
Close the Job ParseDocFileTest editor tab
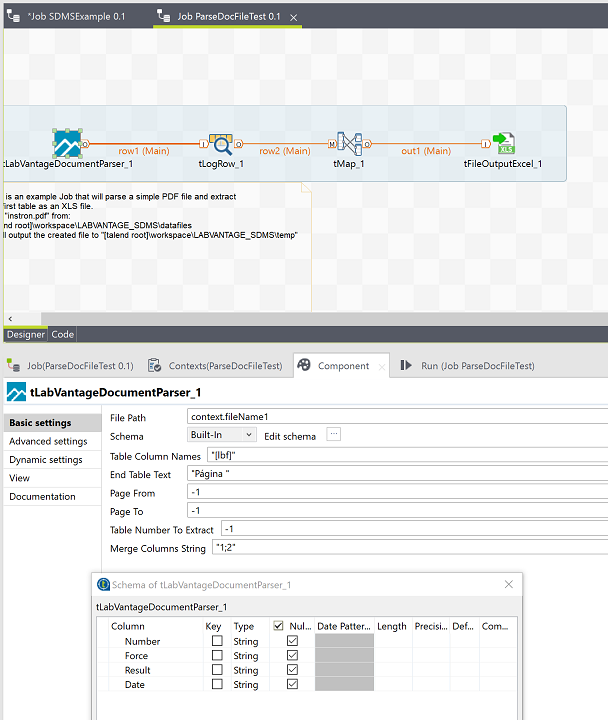pos(293,17)
